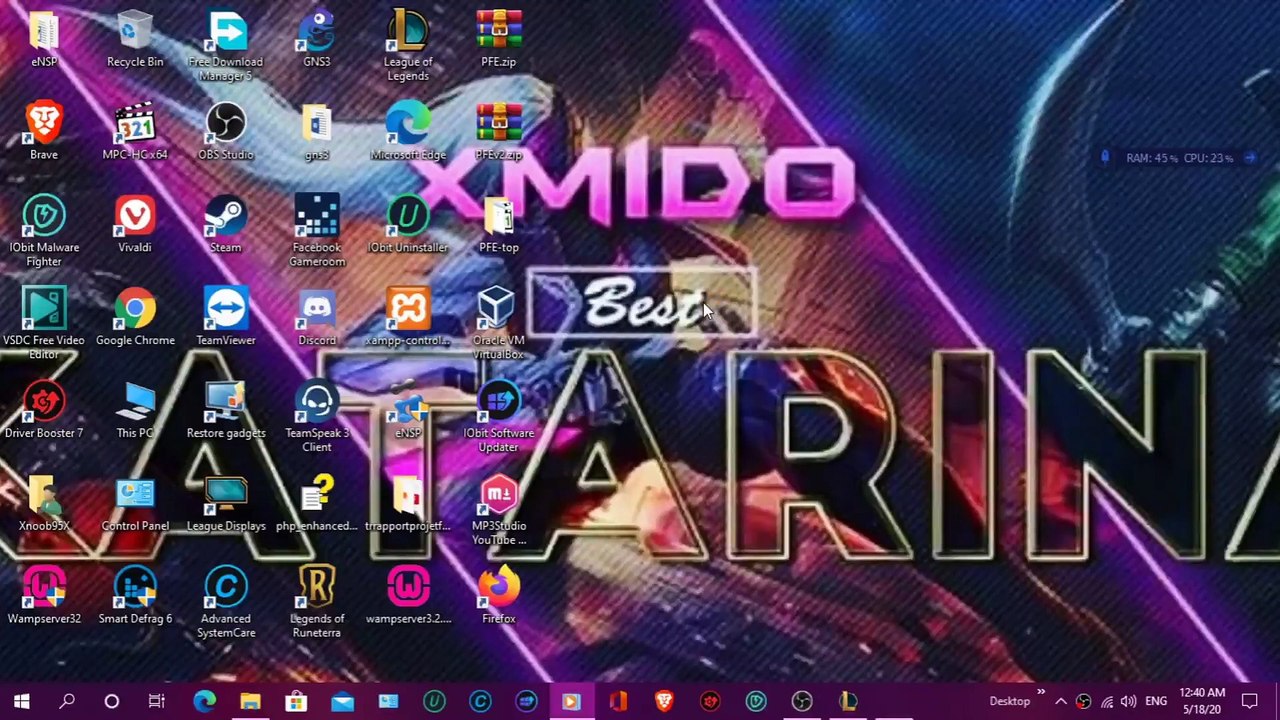Open taskbar Search magnifier
This screenshot has width=1280, height=720.
coord(67,701)
